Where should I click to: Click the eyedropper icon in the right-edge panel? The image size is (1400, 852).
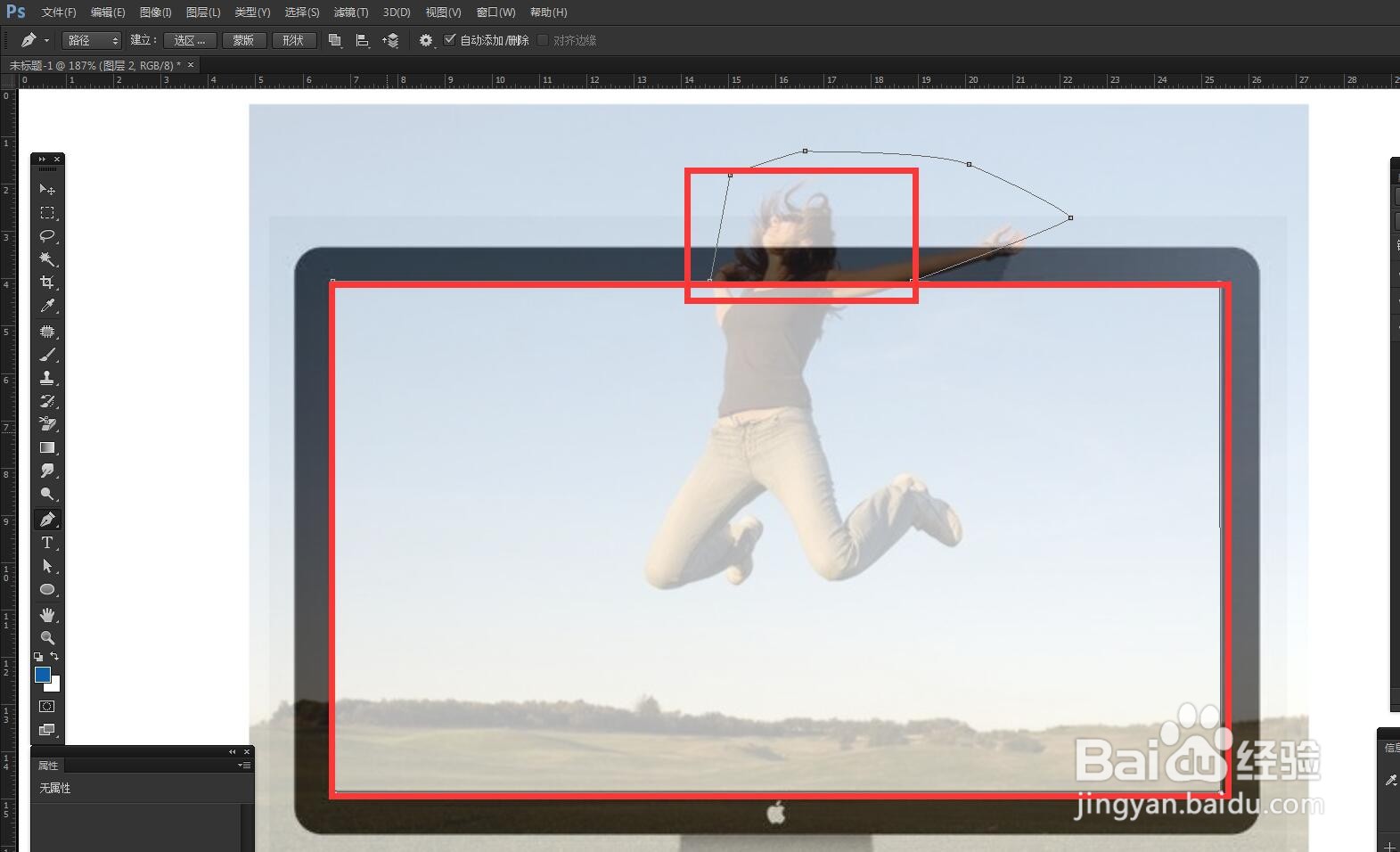[1390, 780]
